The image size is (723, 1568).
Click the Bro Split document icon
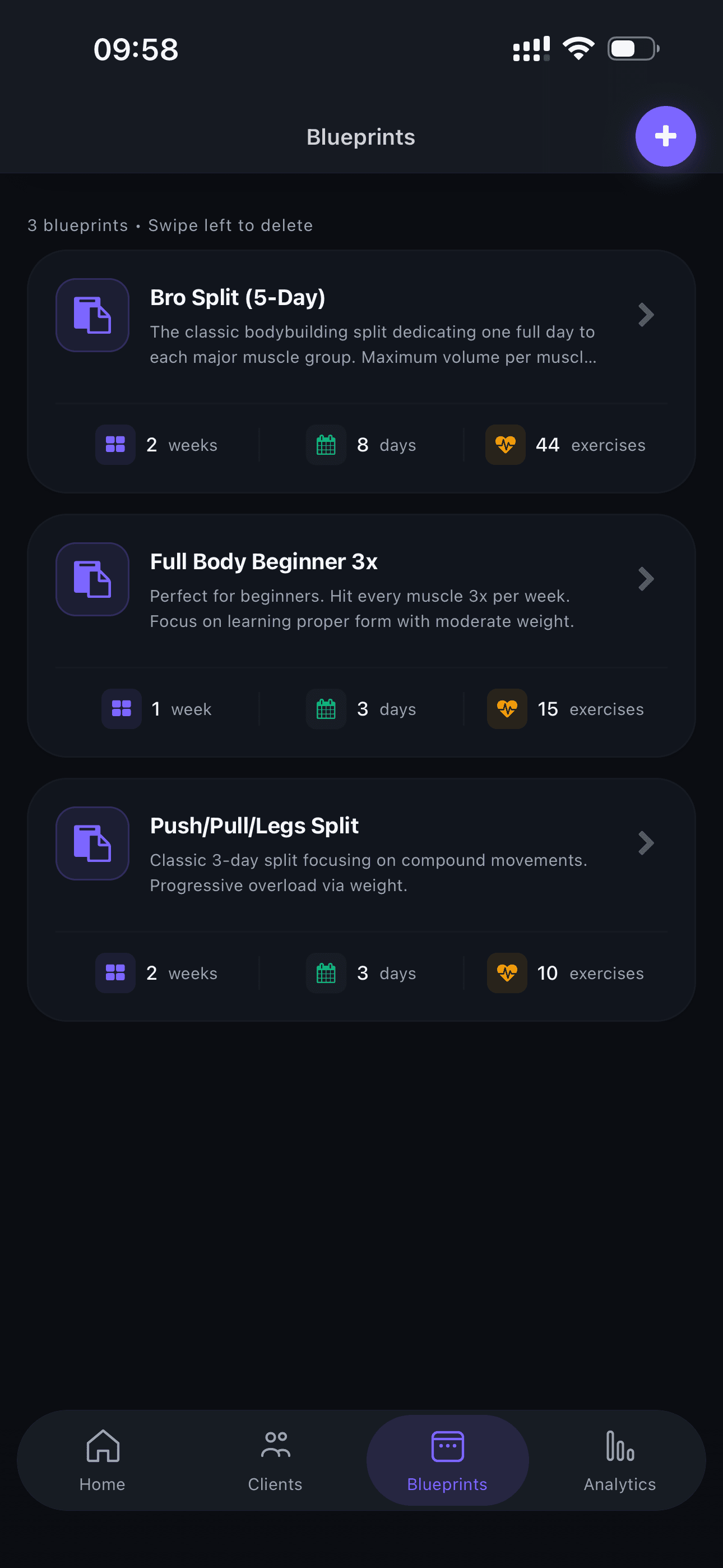92,315
